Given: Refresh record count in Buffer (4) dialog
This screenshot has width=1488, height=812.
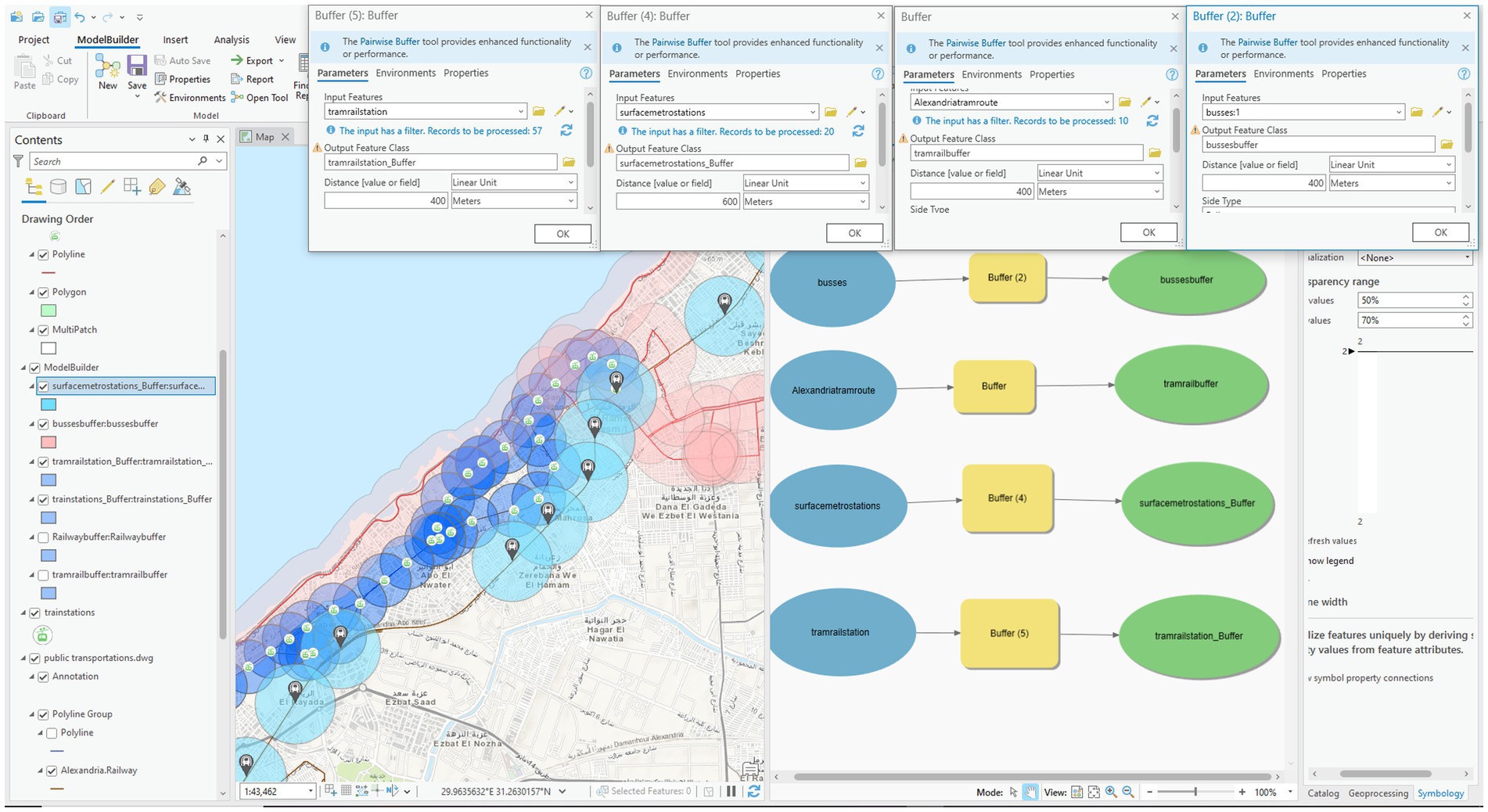Looking at the screenshot, I should click(858, 131).
